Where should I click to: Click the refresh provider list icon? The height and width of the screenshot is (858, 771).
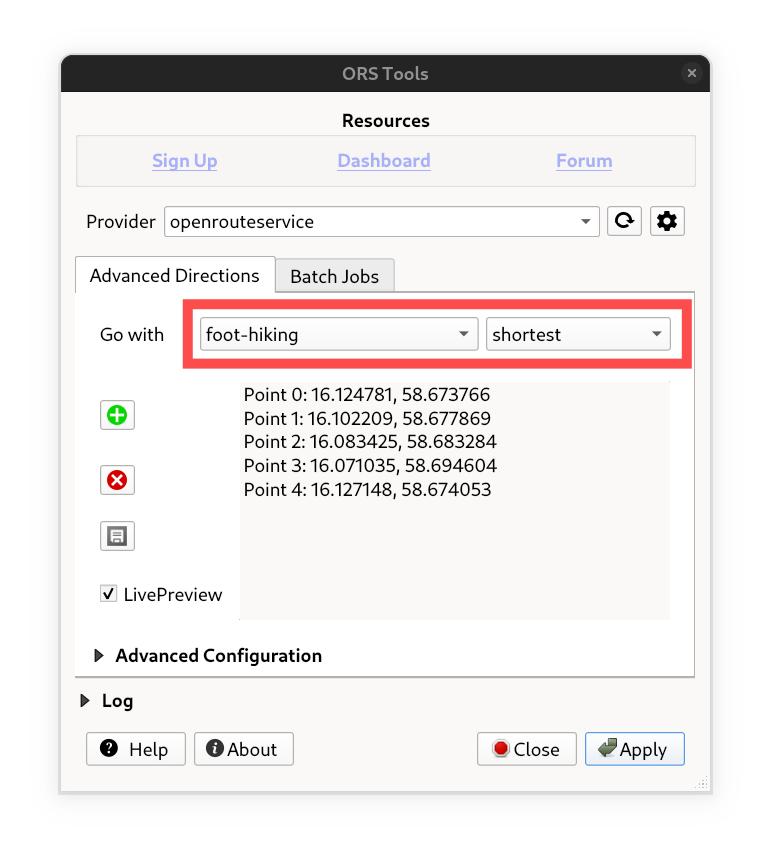625,222
